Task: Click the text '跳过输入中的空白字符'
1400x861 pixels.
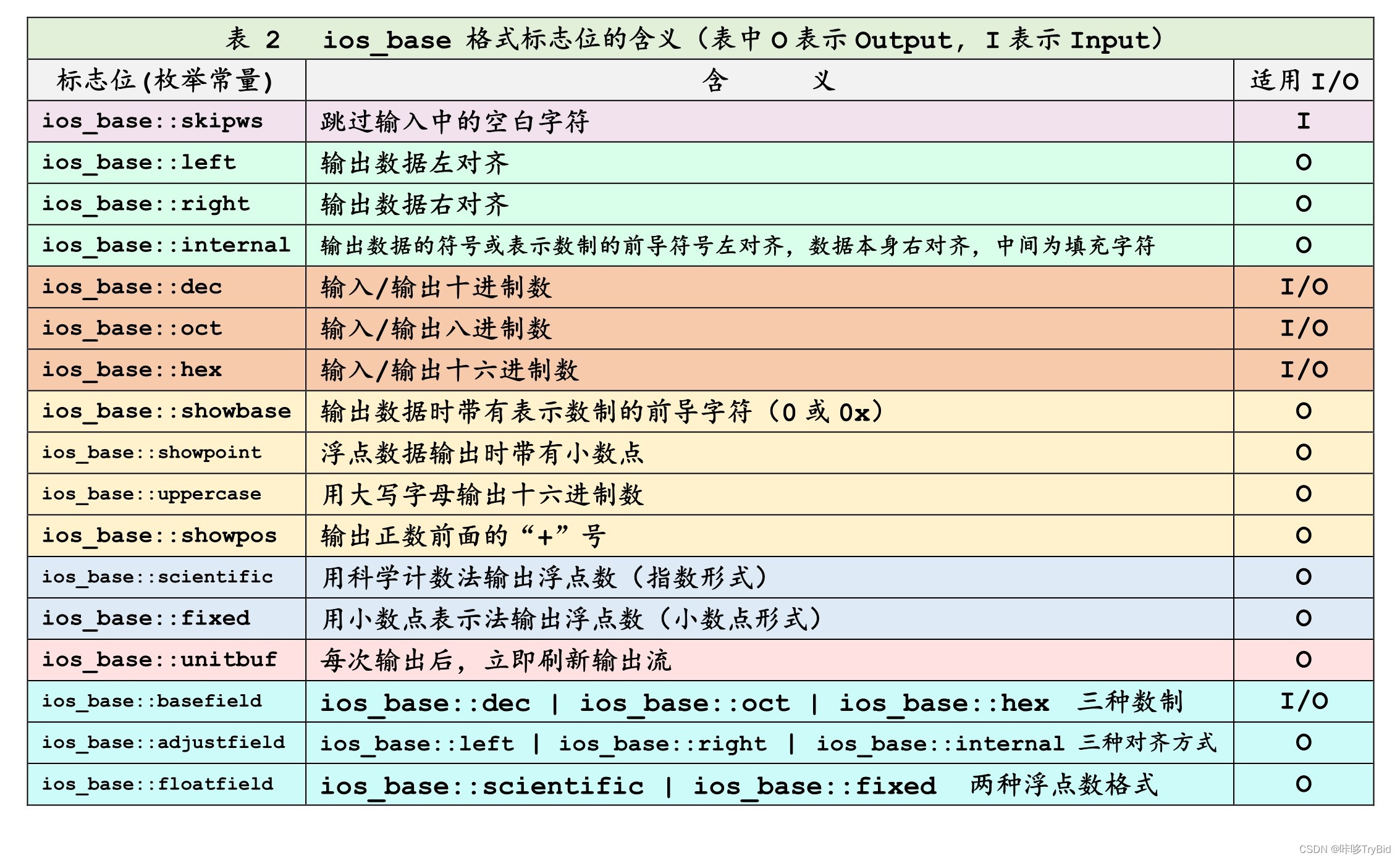Action: 455,122
